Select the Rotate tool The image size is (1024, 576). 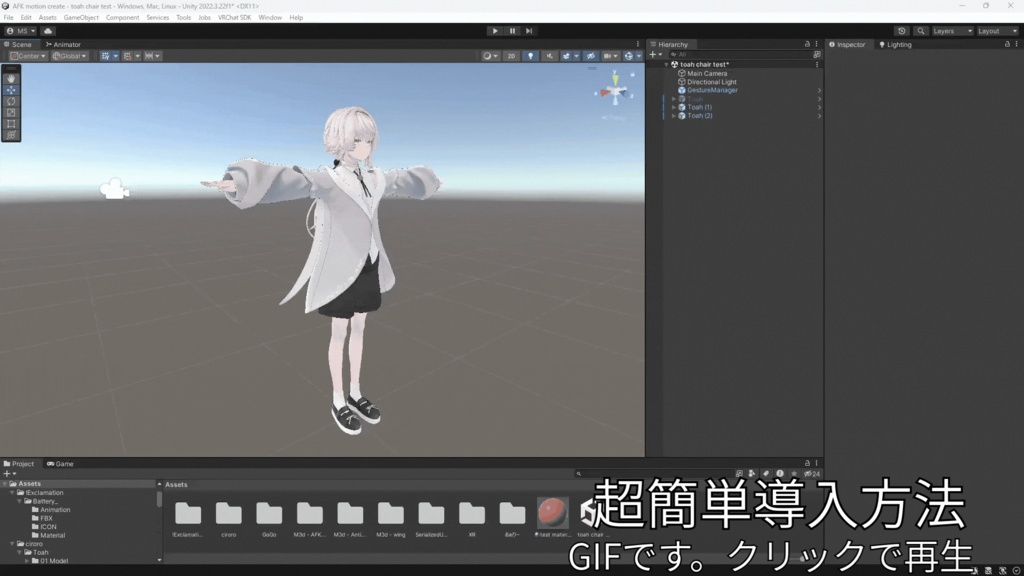coord(11,101)
